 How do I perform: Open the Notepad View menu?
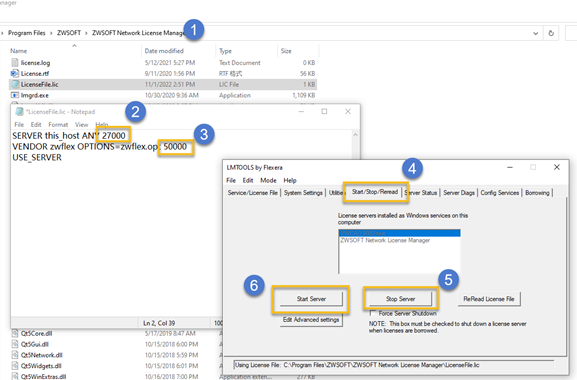click(81, 125)
